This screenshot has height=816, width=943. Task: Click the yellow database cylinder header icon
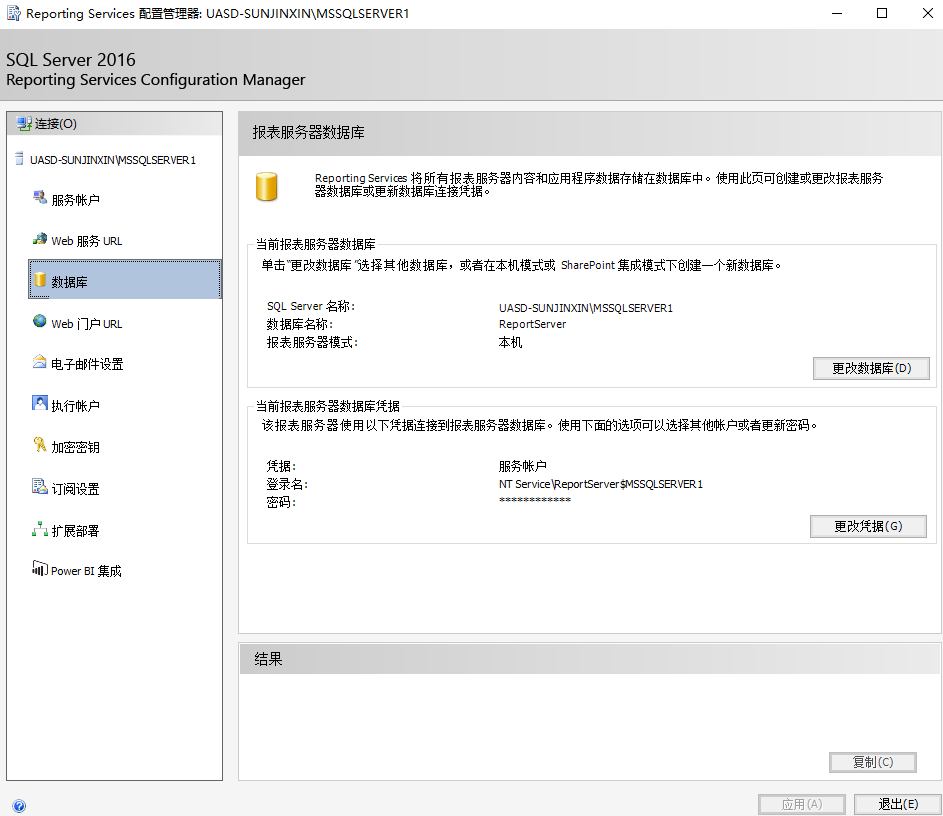(266, 184)
